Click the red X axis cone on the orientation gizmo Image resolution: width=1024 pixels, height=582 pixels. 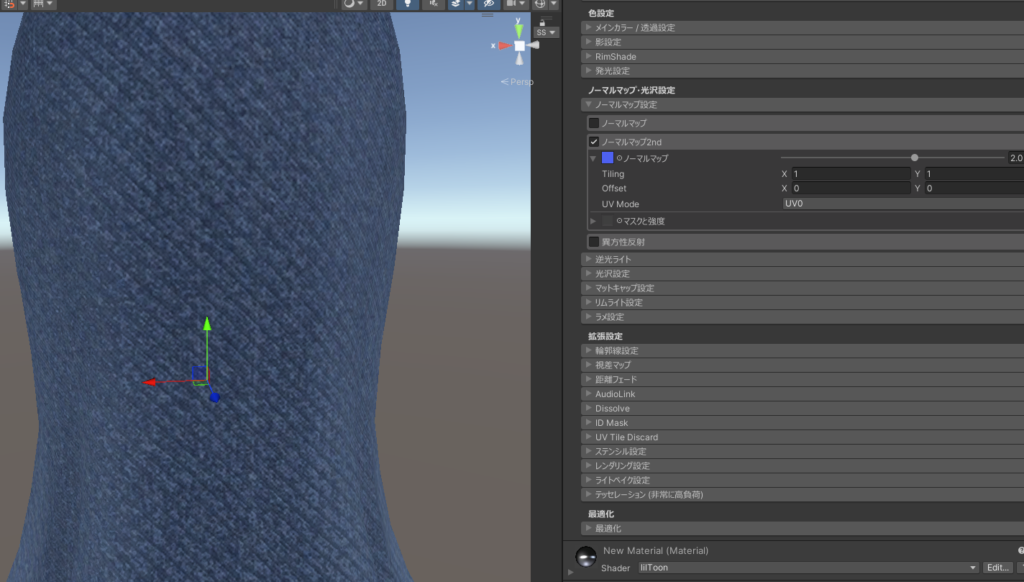(503, 45)
